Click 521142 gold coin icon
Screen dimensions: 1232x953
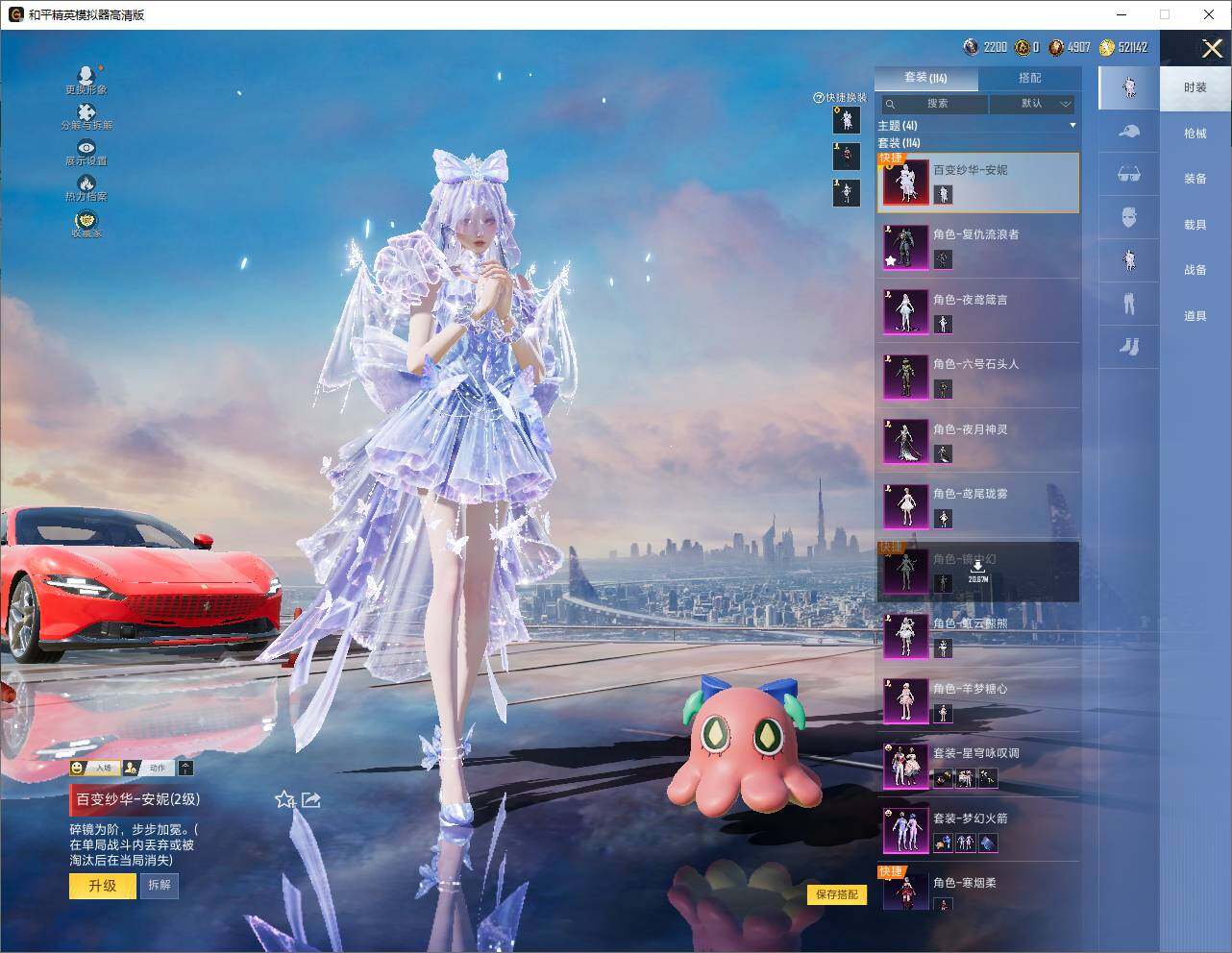coord(1107,47)
